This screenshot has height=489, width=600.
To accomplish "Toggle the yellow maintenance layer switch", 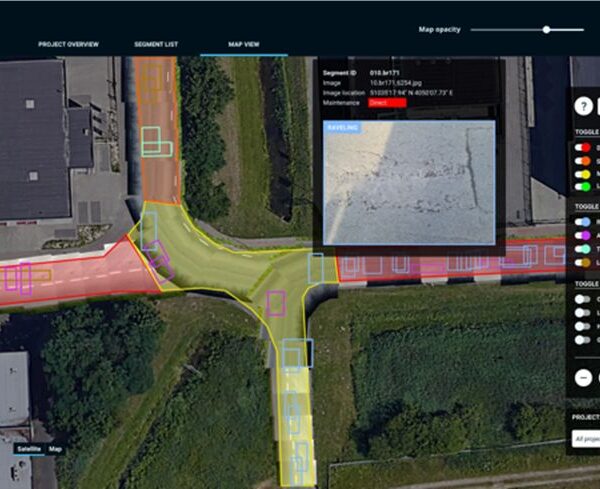I will point(584,173).
